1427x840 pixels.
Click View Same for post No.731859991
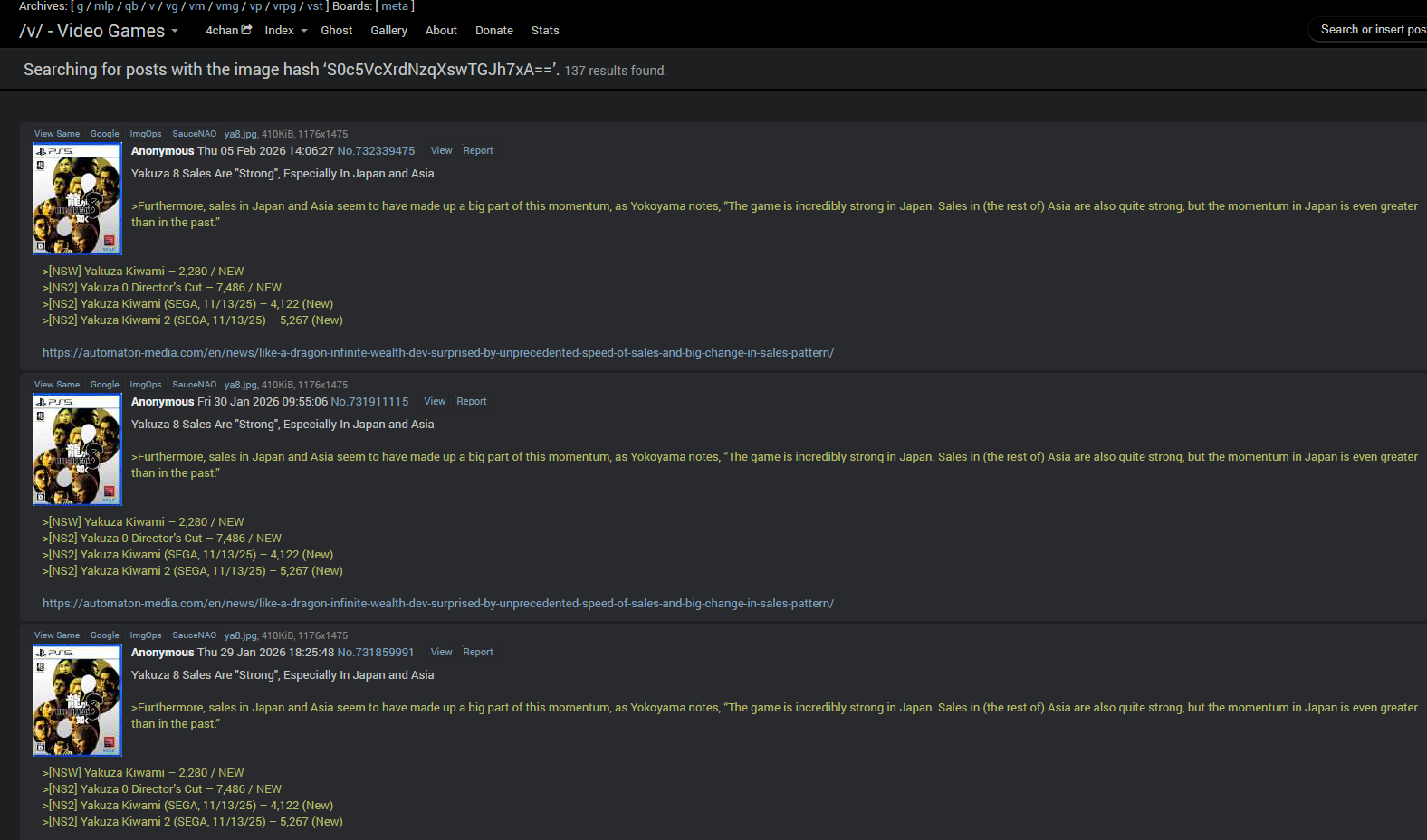click(57, 635)
